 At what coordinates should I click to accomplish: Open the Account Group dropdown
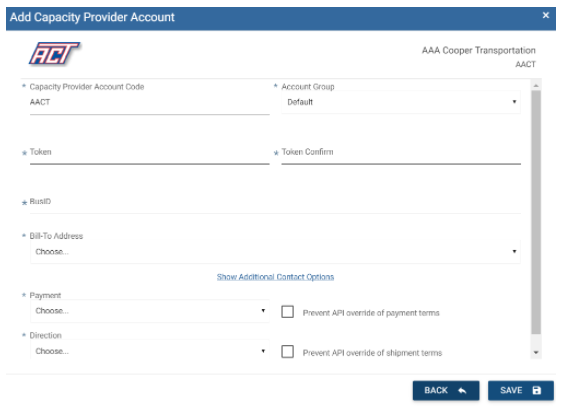tap(401, 102)
